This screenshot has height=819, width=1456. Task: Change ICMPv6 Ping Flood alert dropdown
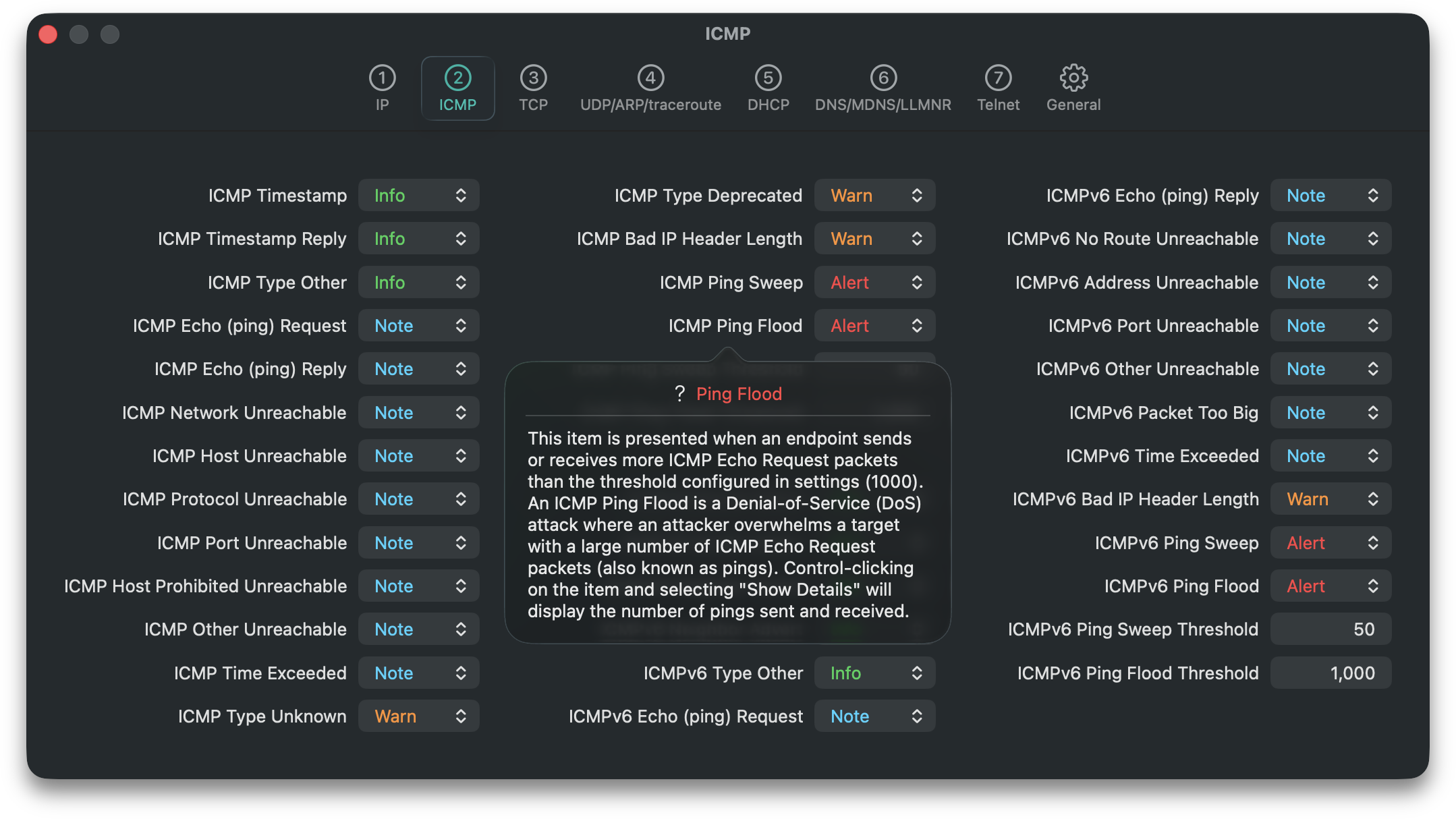coord(1331,586)
